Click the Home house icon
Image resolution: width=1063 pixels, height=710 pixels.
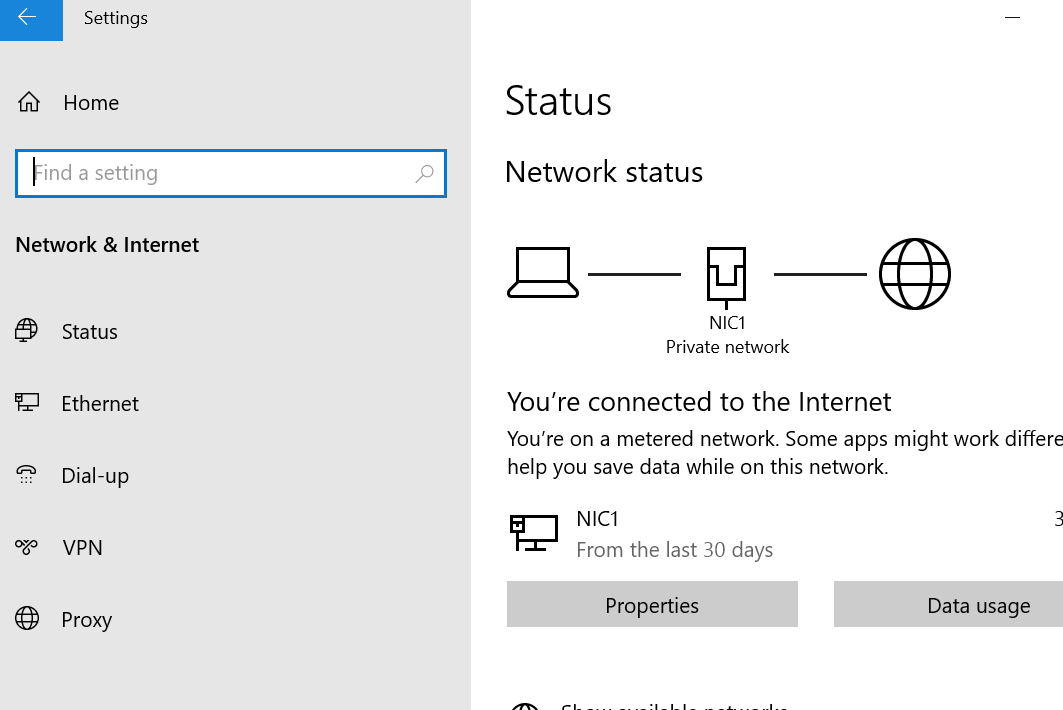pyautogui.click(x=28, y=102)
